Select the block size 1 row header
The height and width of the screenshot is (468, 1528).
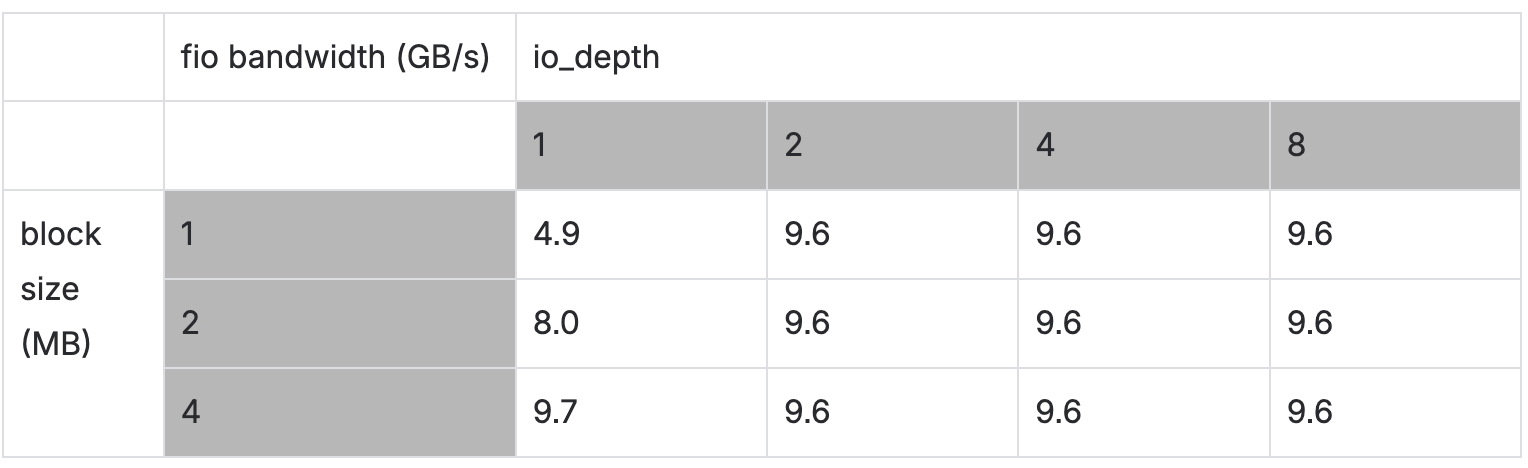pyautogui.click(x=340, y=235)
